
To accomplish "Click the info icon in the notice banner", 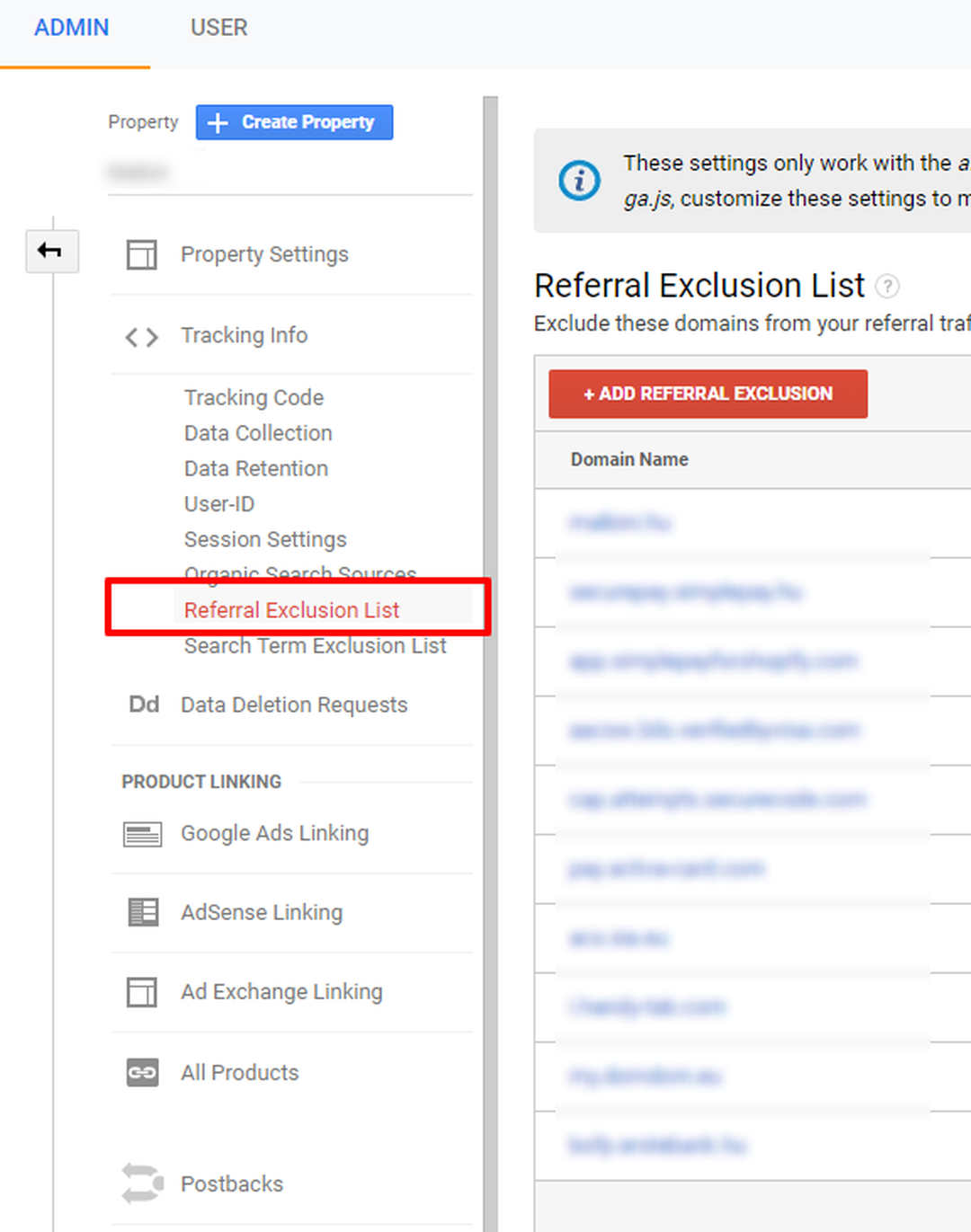I will 579,181.
